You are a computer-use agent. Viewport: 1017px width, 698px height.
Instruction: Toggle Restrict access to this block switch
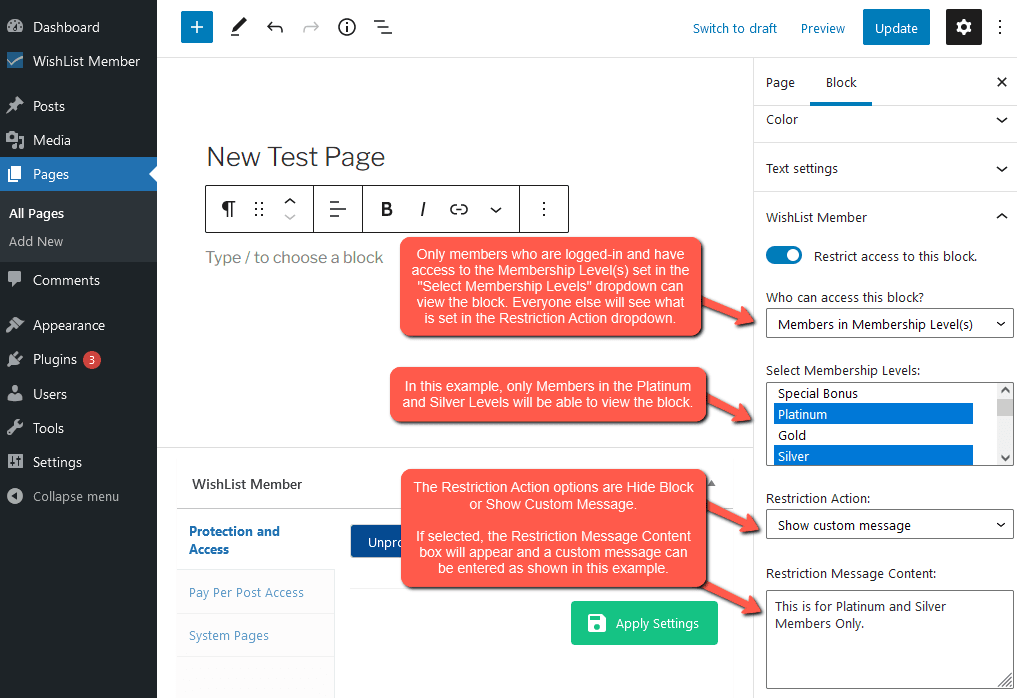coord(784,256)
